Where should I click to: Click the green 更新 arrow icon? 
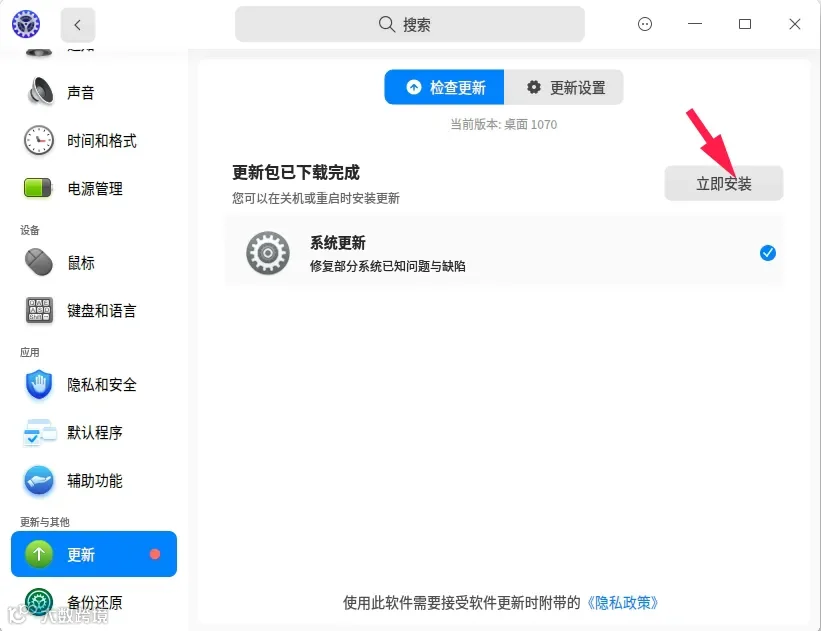click(39, 554)
